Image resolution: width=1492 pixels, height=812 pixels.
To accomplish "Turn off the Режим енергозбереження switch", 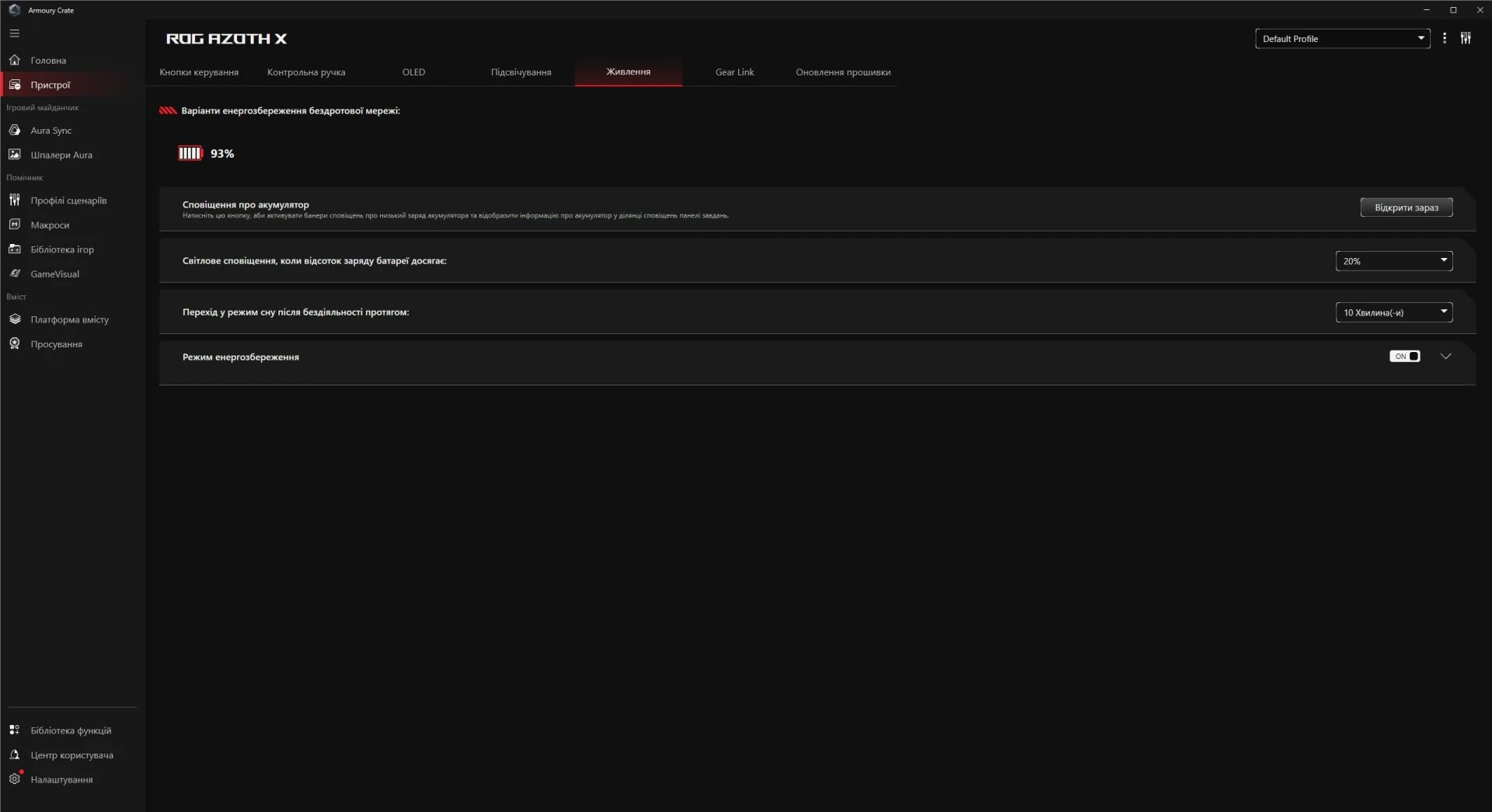I will (x=1405, y=356).
